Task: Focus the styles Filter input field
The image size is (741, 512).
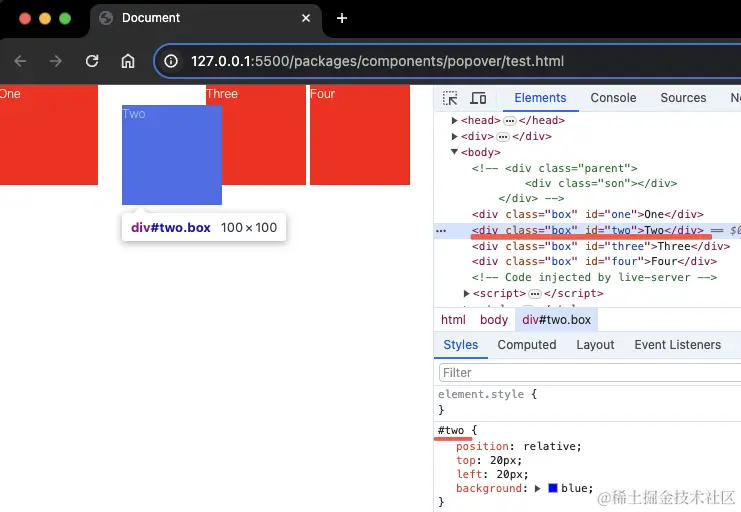Action: coord(590,373)
